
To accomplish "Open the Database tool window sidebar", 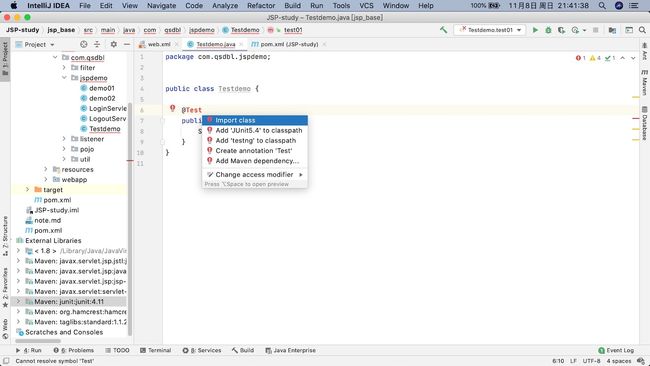I will pyautogui.click(x=645, y=124).
